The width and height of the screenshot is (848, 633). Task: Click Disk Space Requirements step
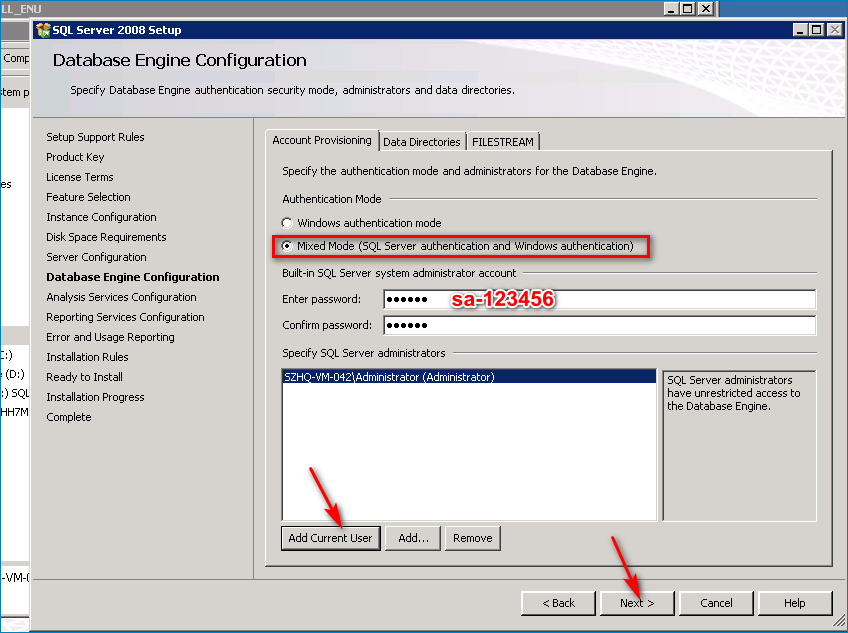click(106, 237)
